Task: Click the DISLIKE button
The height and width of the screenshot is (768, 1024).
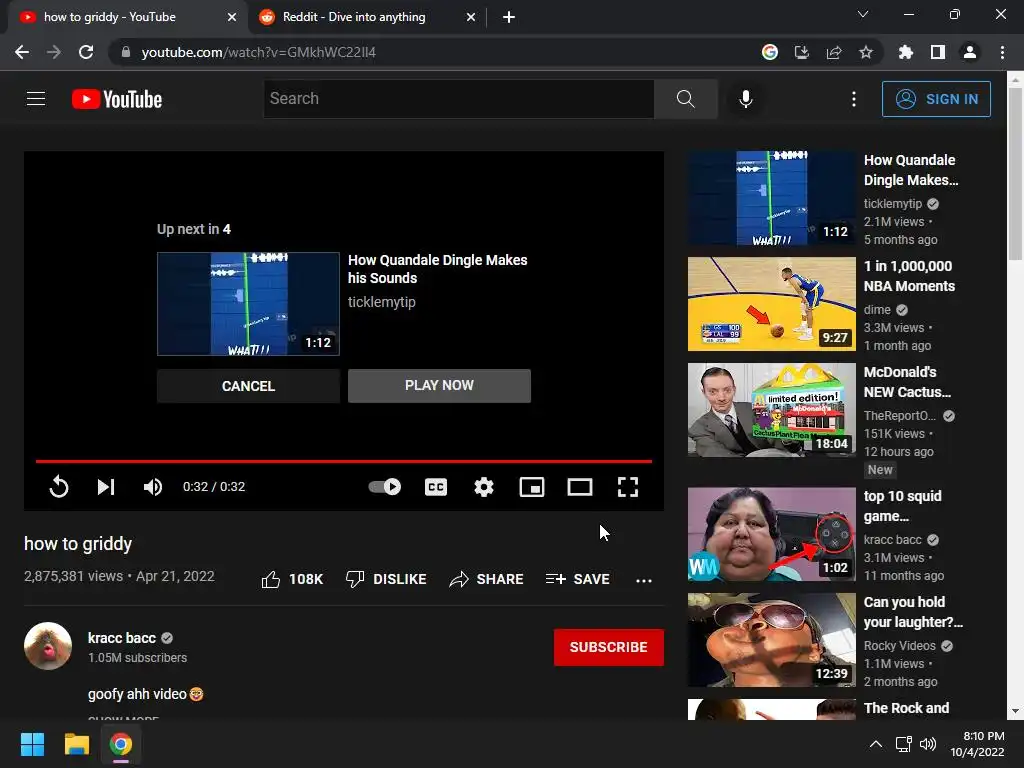Action: [386, 579]
